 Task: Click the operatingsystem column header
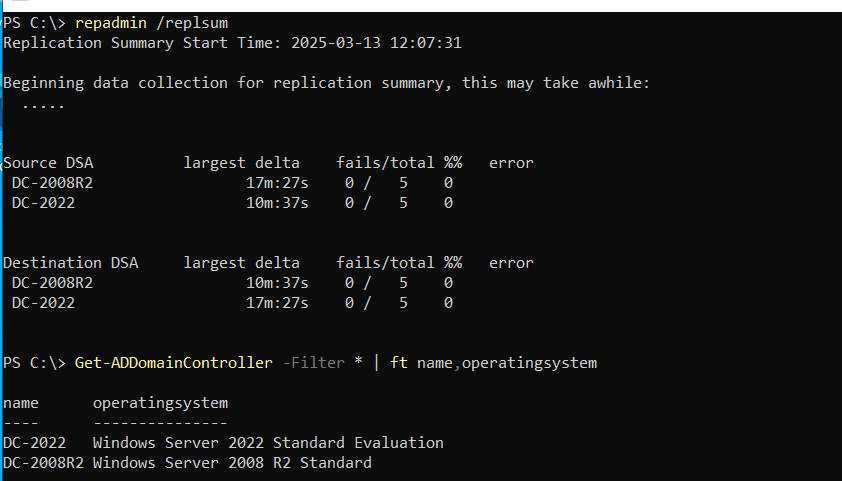click(x=160, y=403)
